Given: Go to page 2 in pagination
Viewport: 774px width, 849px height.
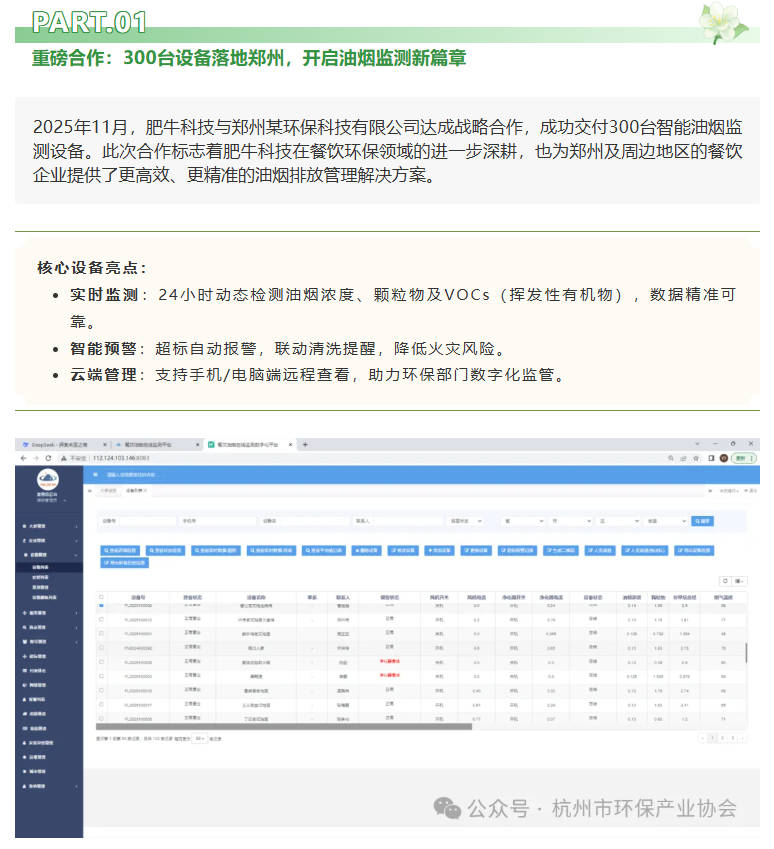Looking at the screenshot, I should pyautogui.click(x=722, y=738).
